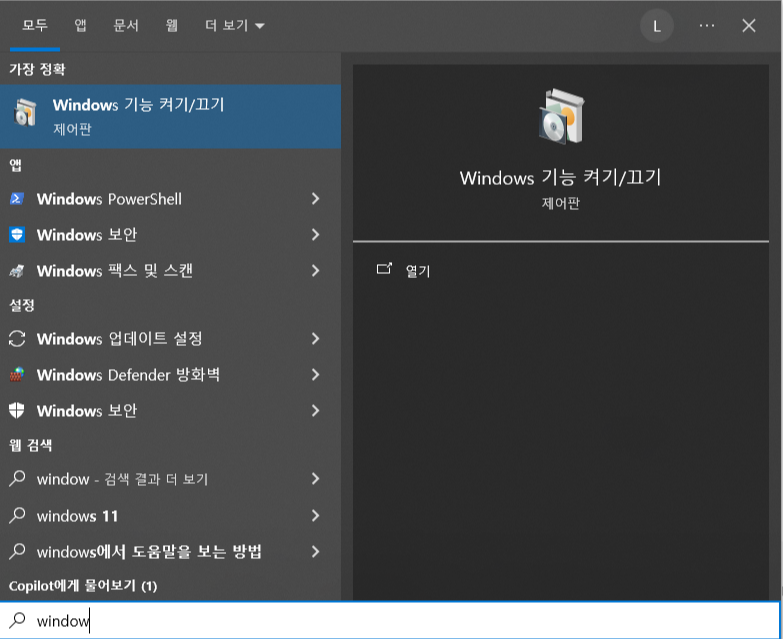
Task: Expand the Windows PowerShell arrow
Action: tap(315, 199)
